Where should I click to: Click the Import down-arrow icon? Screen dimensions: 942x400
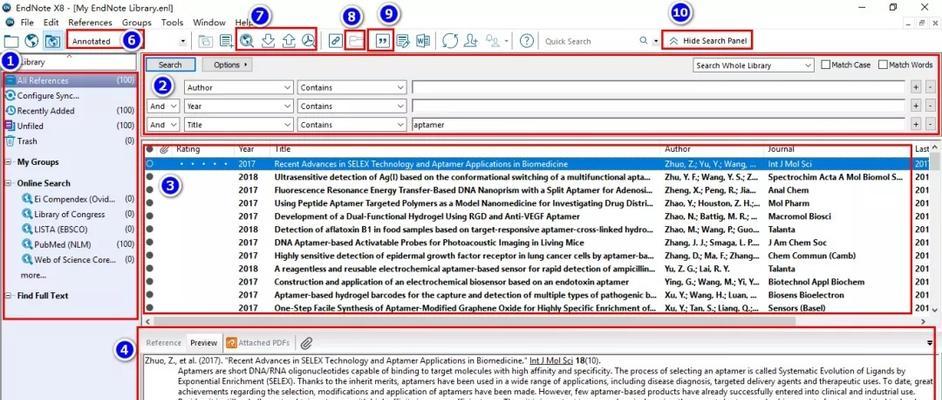coord(269,41)
